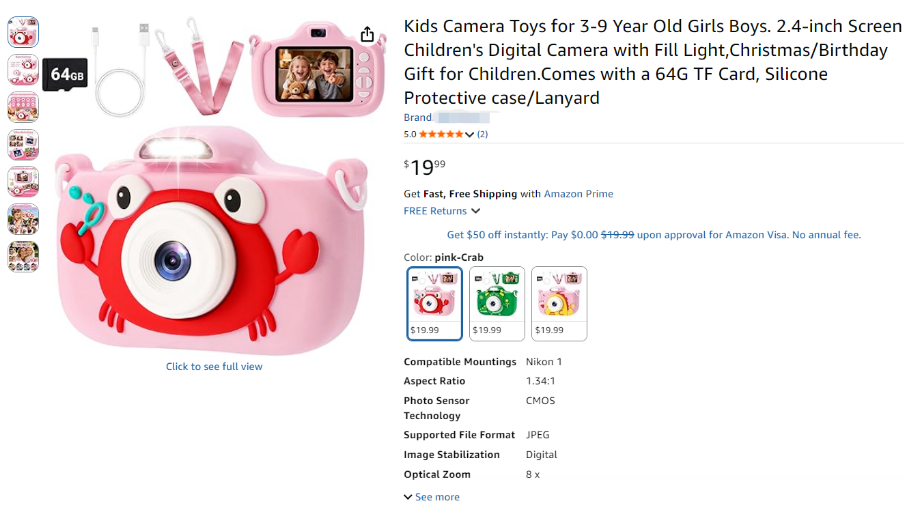
Task: Show the fourth product image thumbnail
Action: point(23,144)
